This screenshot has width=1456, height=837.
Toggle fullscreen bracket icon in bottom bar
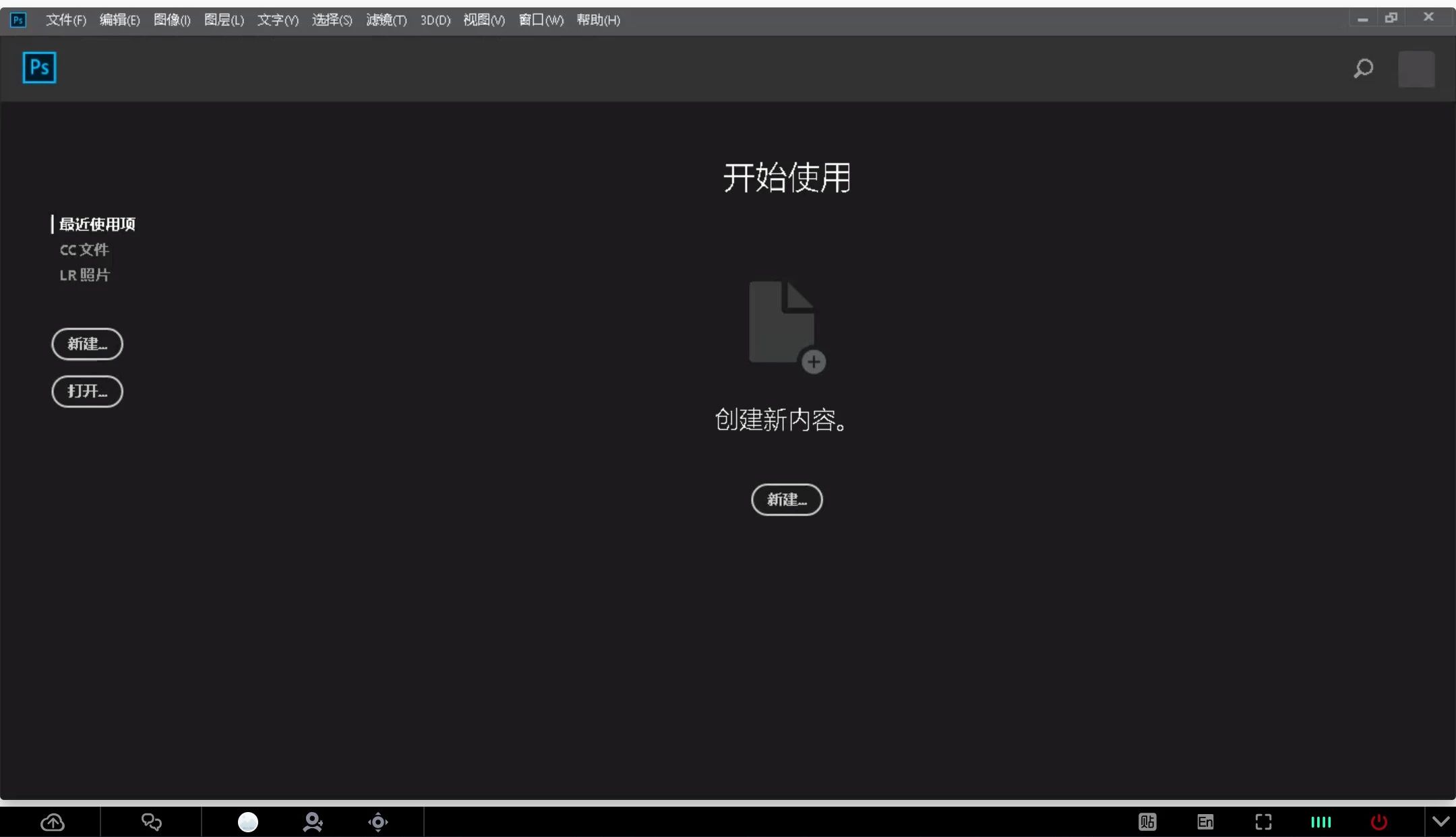click(x=1263, y=822)
